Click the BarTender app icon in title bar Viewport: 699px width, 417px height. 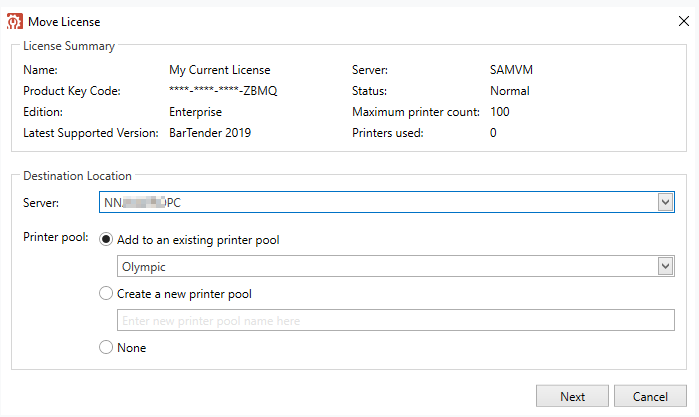click(x=15, y=21)
